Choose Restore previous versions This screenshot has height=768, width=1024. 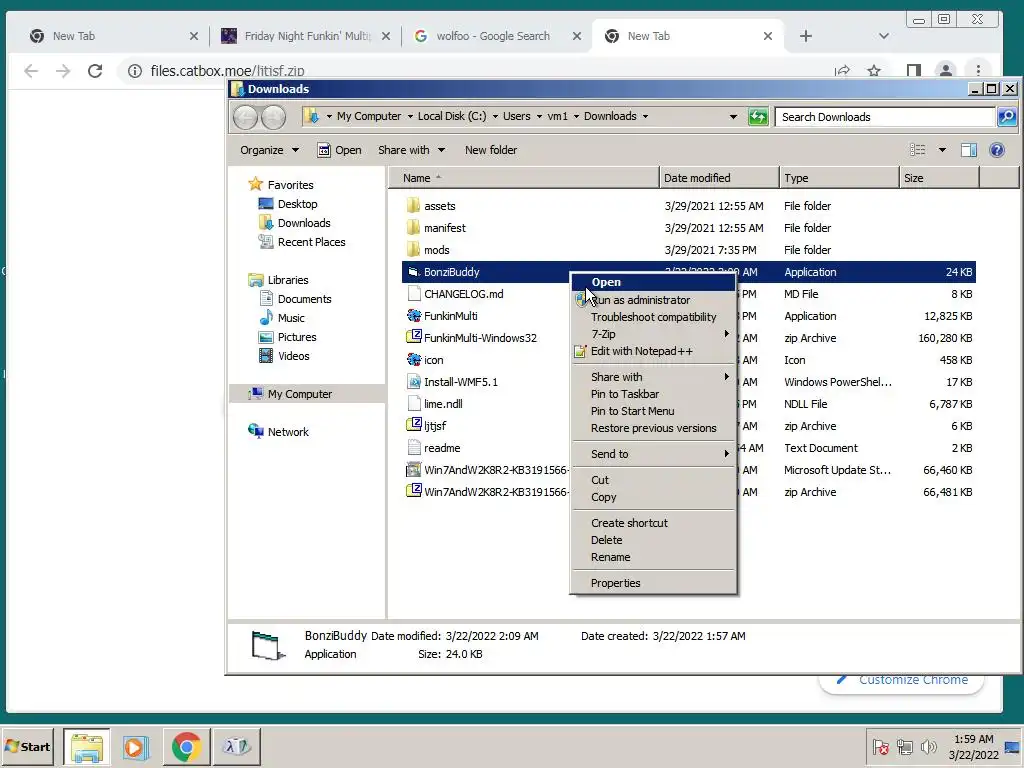pyautogui.click(x=653, y=428)
